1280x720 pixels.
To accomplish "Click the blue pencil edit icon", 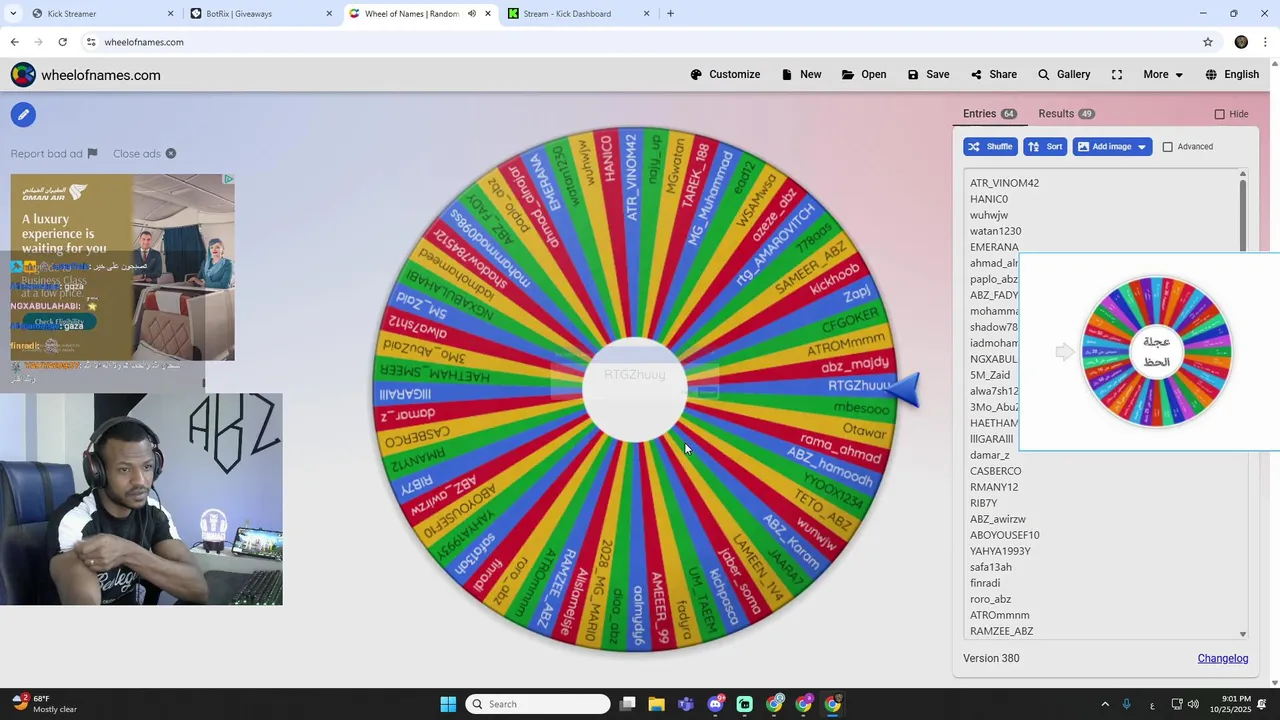I will pyautogui.click(x=23, y=114).
